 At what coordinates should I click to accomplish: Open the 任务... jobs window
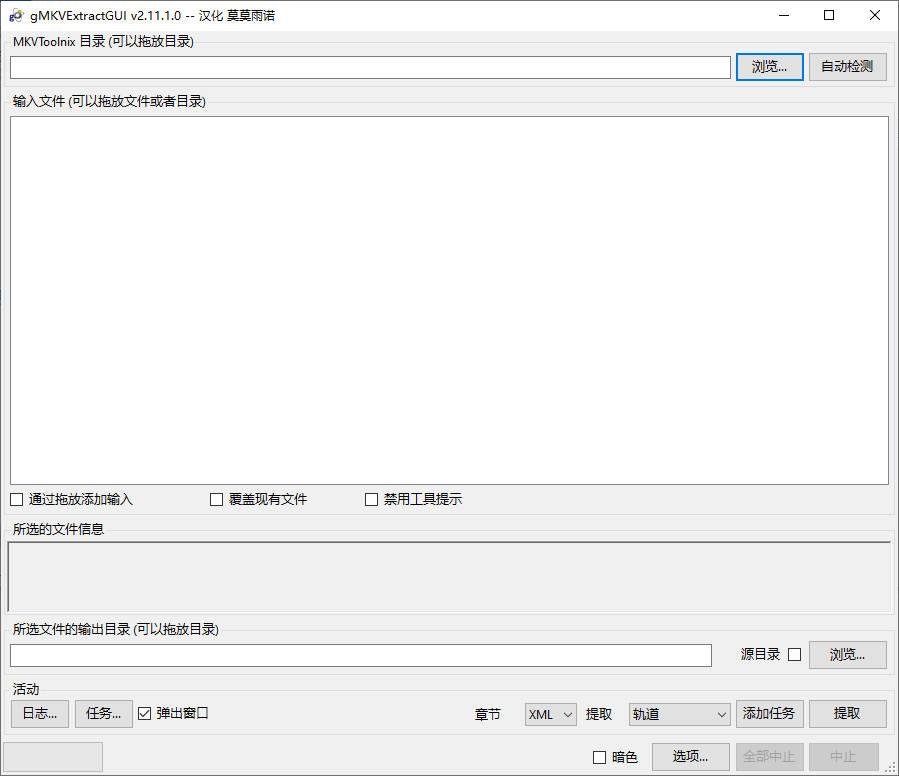coord(104,713)
